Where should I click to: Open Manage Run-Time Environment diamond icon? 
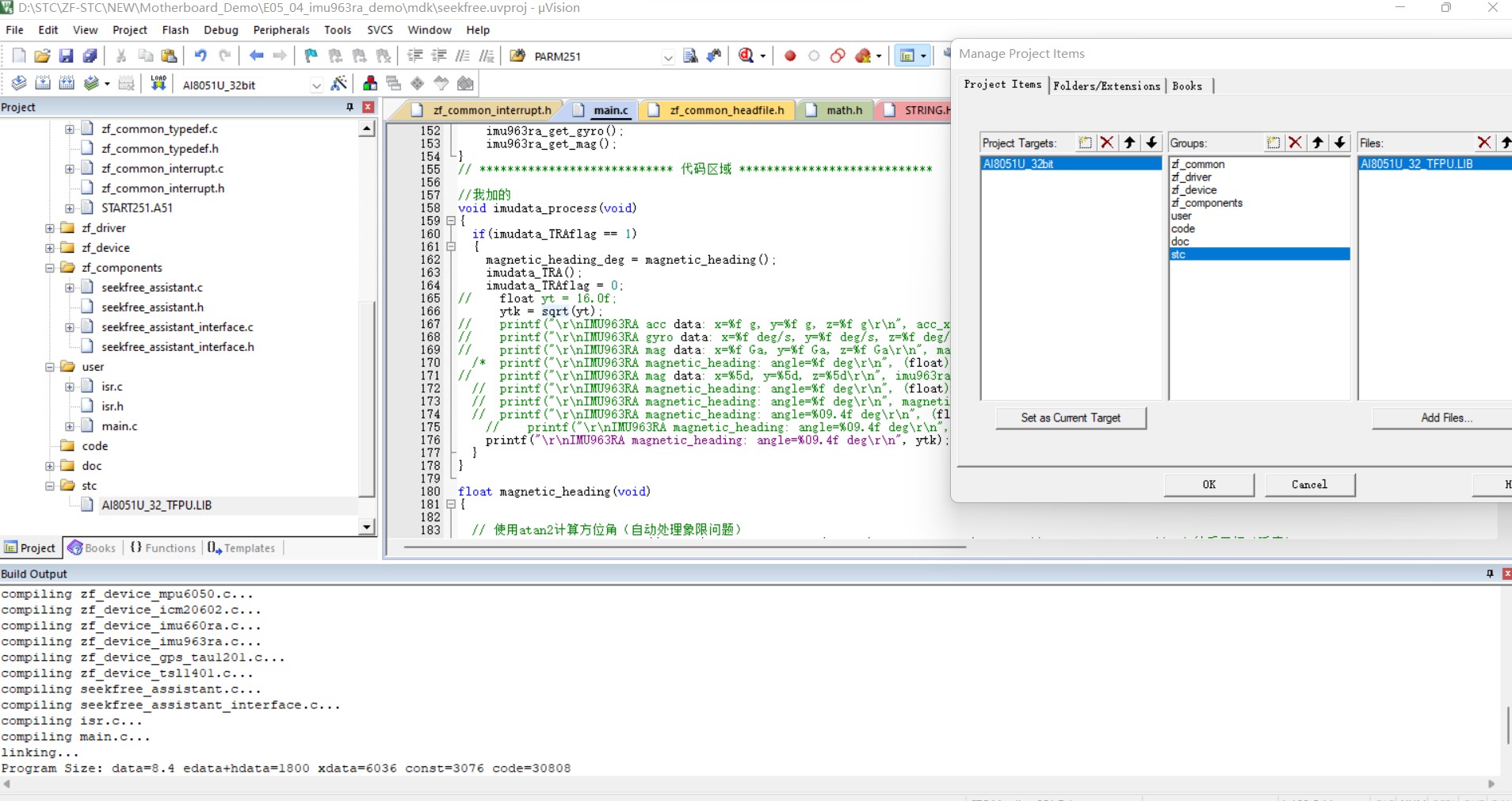pyautogui.click(x=418, y=83)
